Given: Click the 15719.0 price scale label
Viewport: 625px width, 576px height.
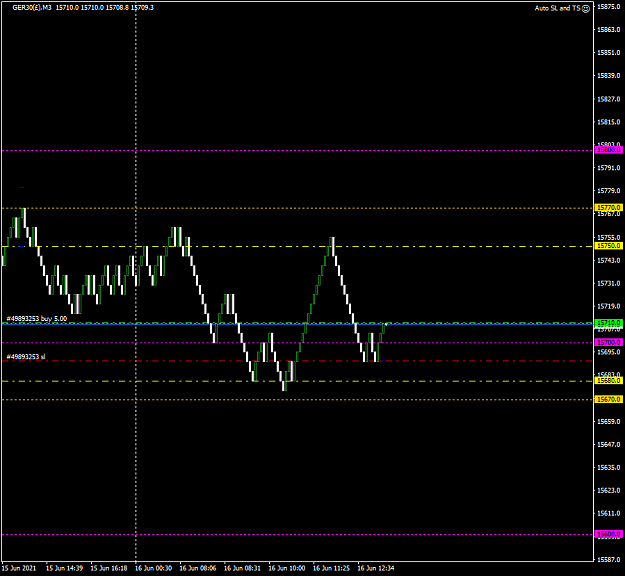Looking at the screenshot, I should [x=609, y=306].
